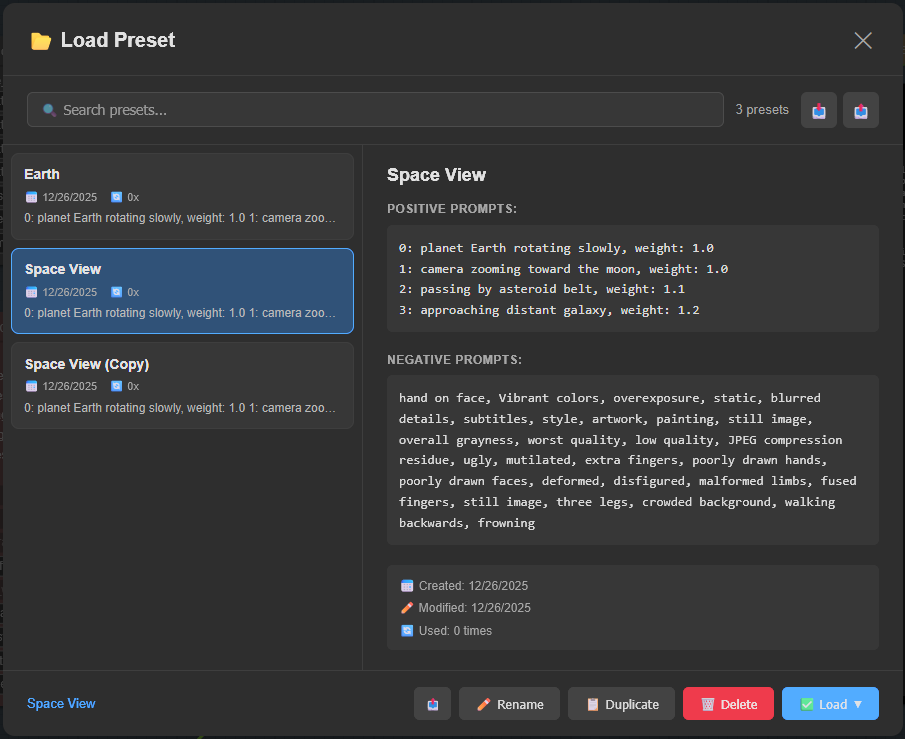The height and width of the screenshot is (739, 905).
Task: Click the usage count icon in the Earth card
Action: point(117,197)
